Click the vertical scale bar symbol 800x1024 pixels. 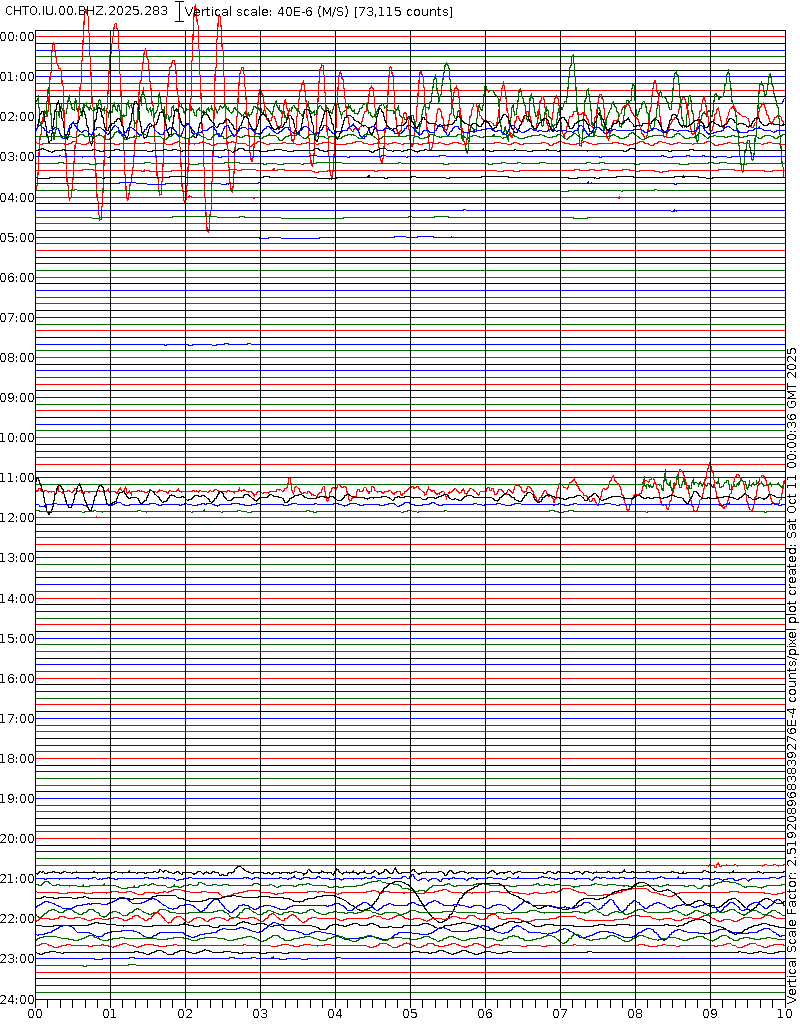(179, 11)
